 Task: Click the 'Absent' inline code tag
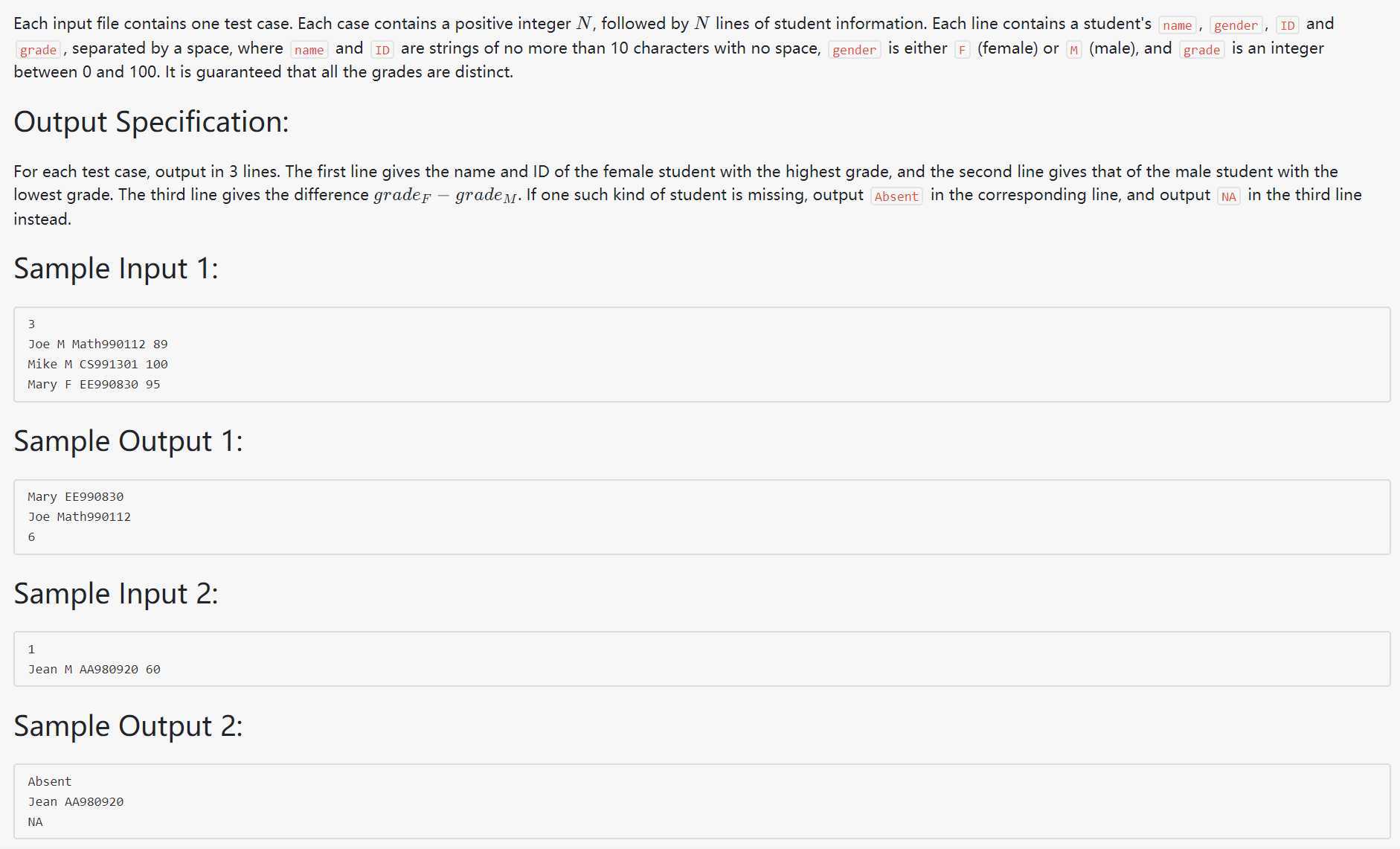point(896,196)
